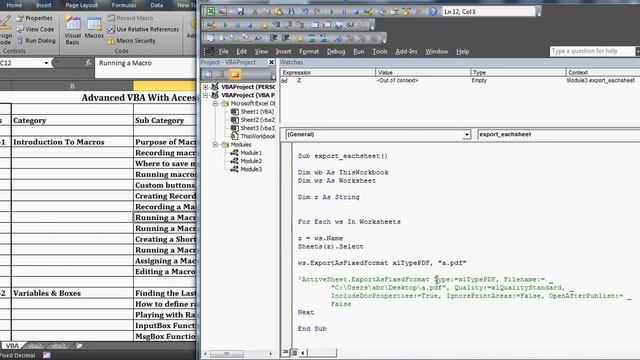The height and width of the screenshot is (360, 640).
Task: Open the Debug menu in VBA editor
Action: (x=336, y=51)
